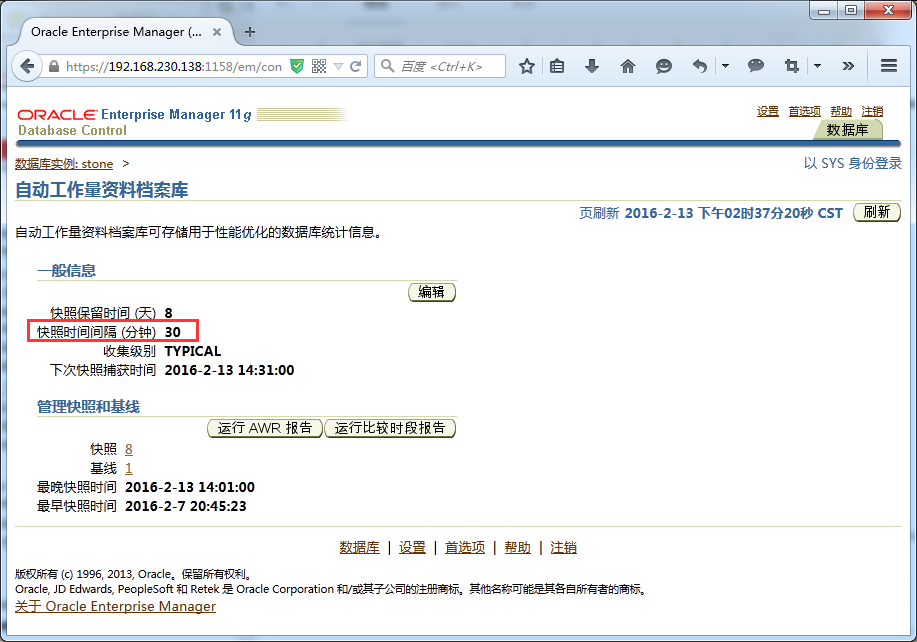Click the padlock site security icon
The image size is (917, 642).
click(x=54, y=67)
